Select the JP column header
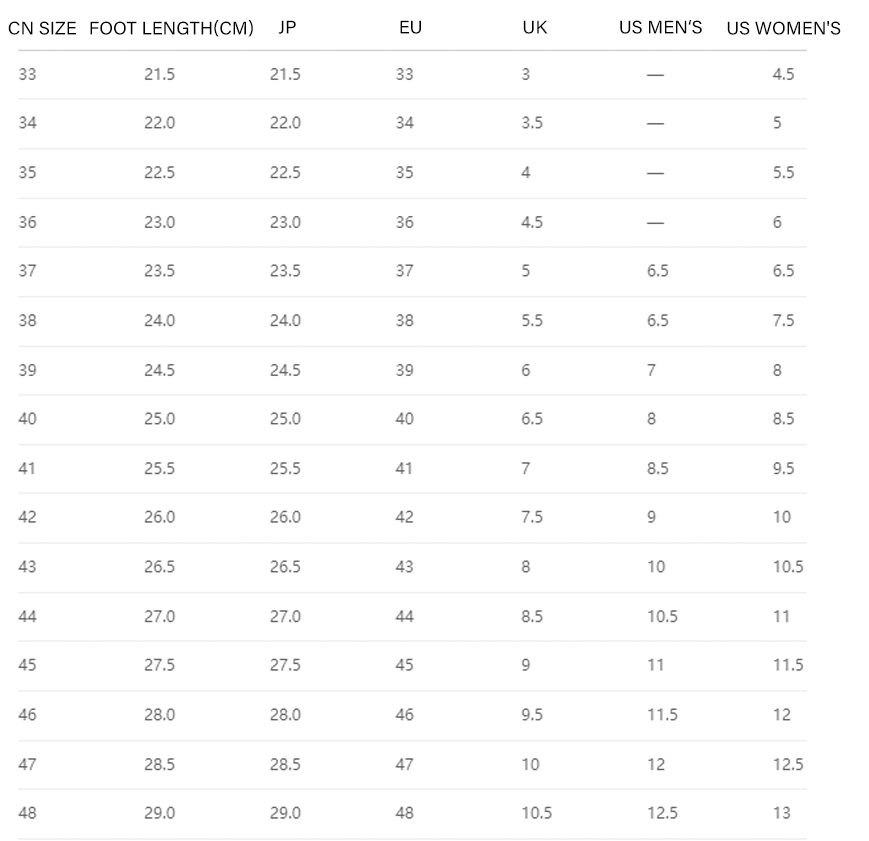 pos(287,27)
